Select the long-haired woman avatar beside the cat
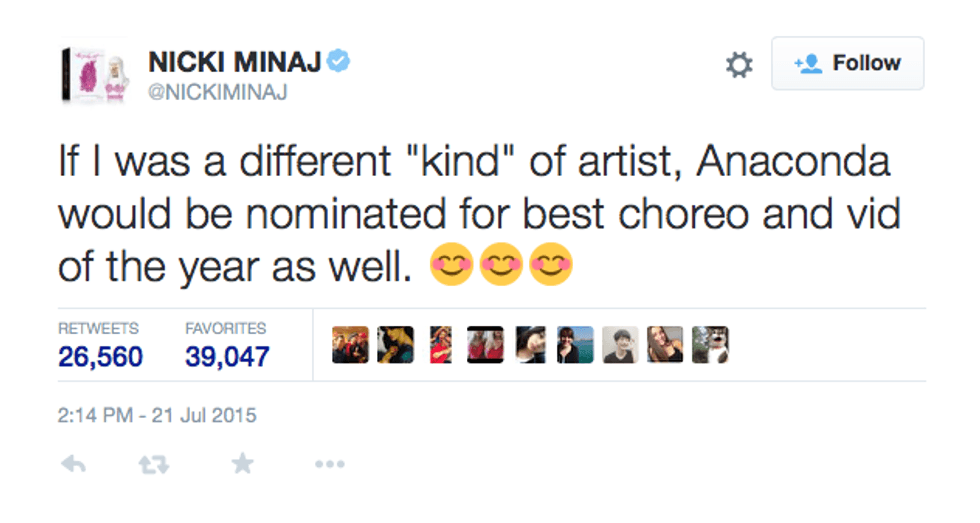Image resolution: width=980 pixels, height=523 pixels. tap(665, 345)
